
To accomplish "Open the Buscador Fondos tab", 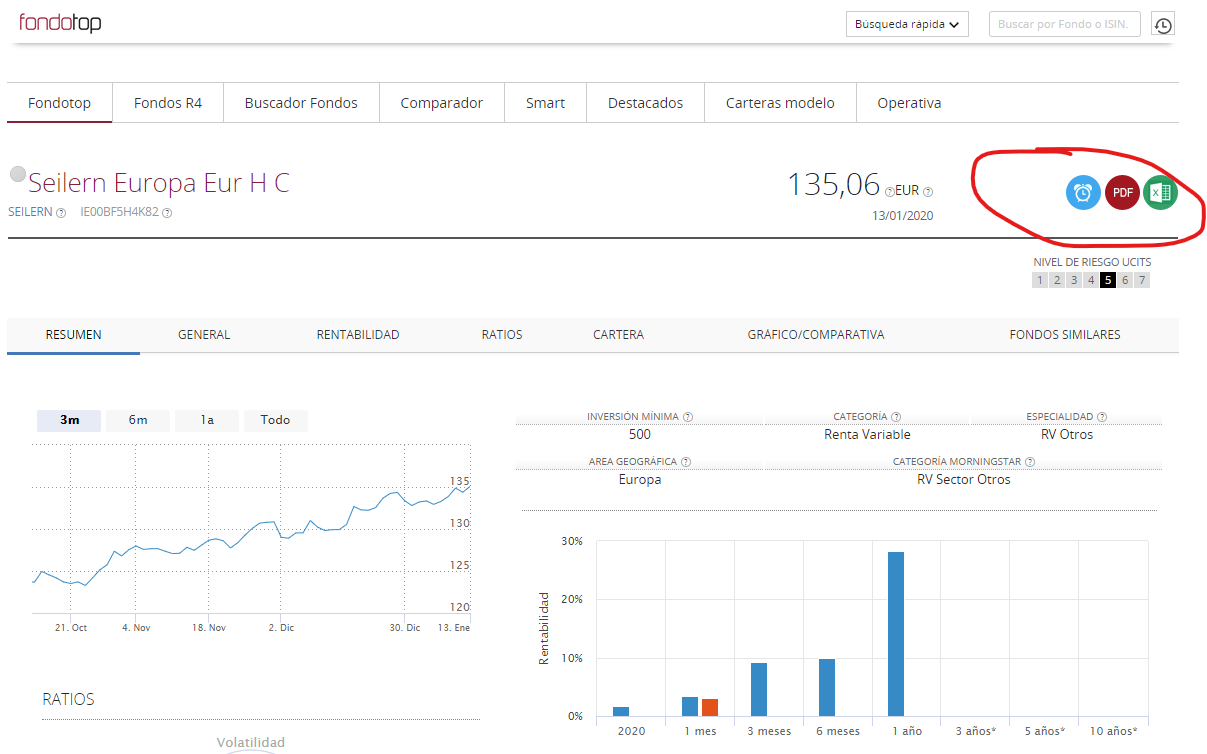I will point(301,103).
